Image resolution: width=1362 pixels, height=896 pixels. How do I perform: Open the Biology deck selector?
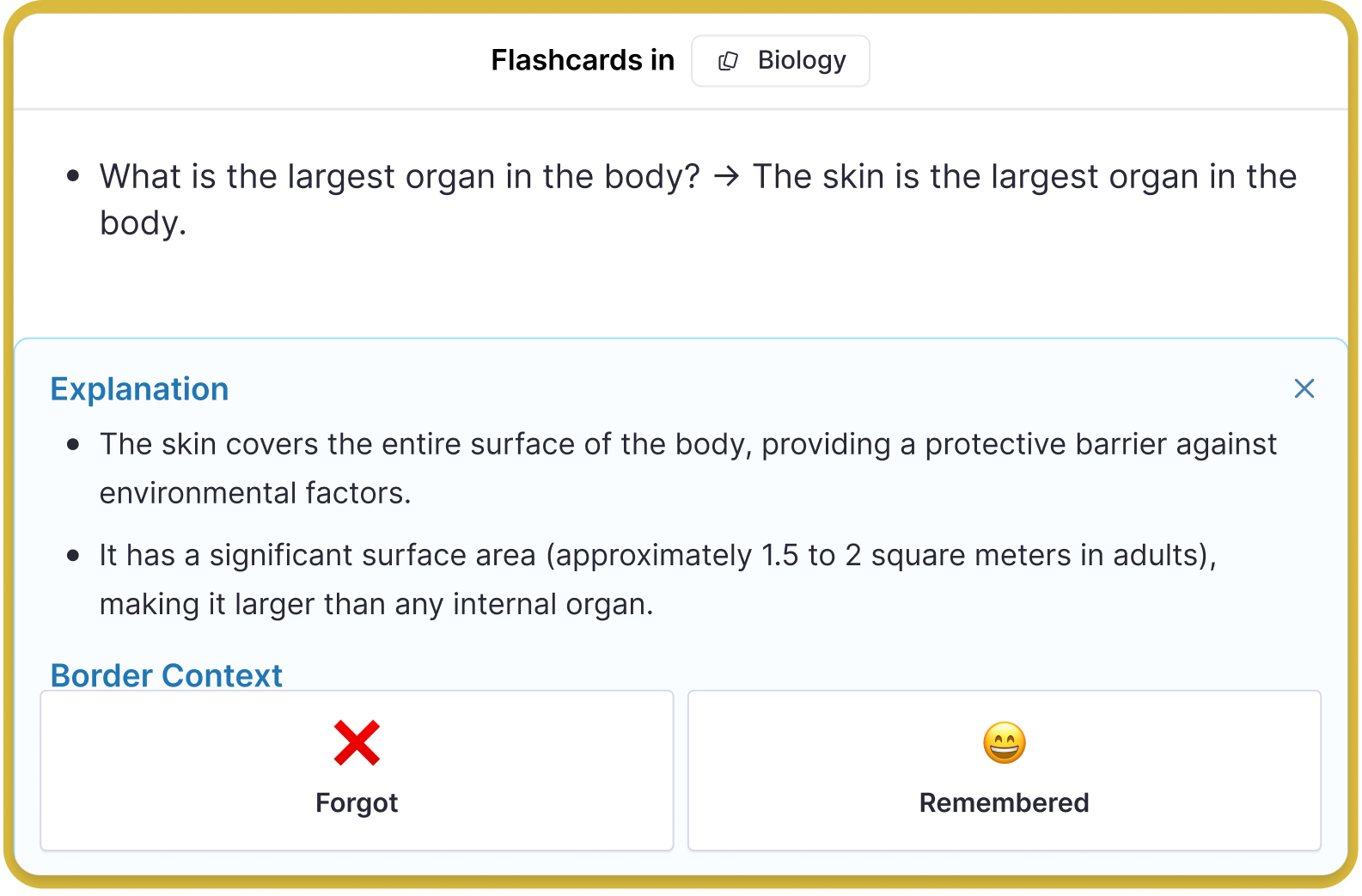pos(780,61)
